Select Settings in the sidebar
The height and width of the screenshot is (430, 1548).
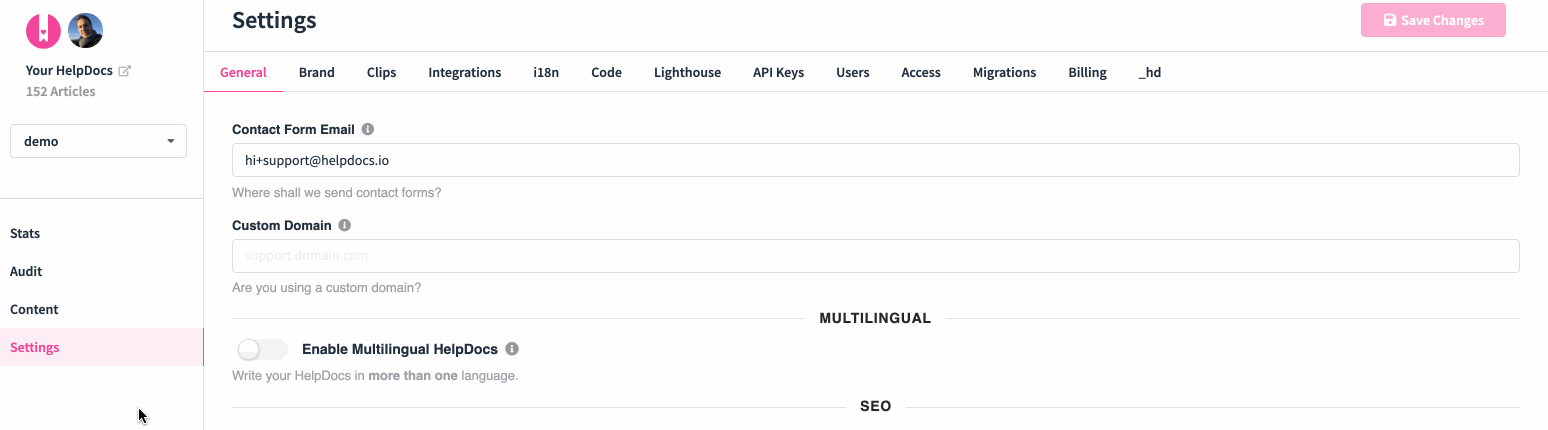tap(101, 347)
